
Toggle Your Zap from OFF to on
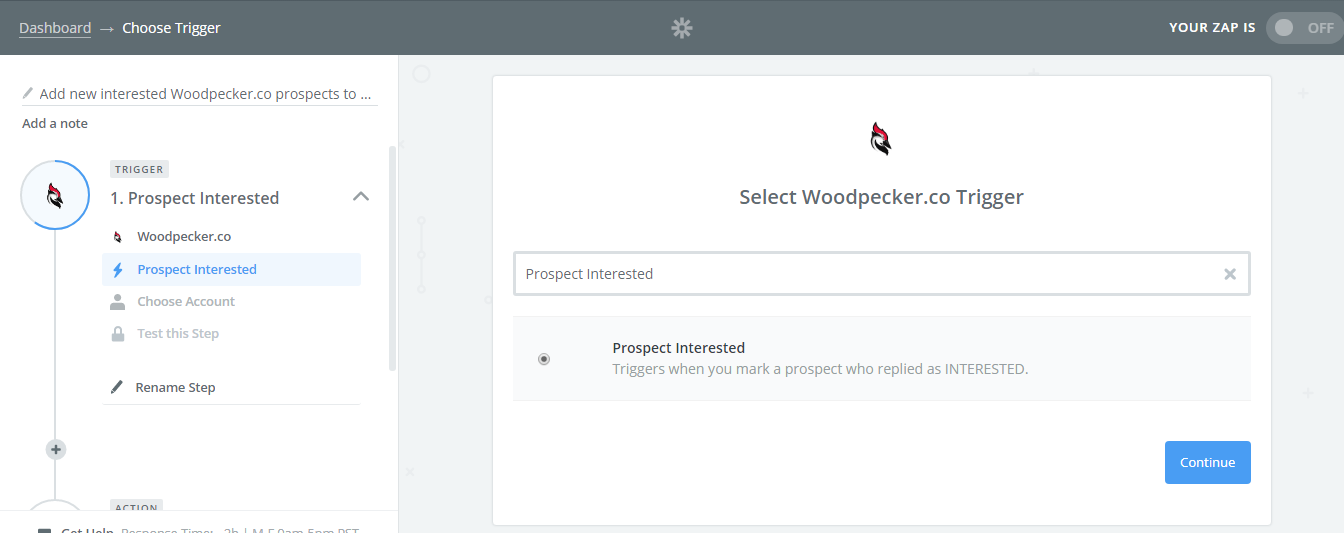[x=1303, y=28]
